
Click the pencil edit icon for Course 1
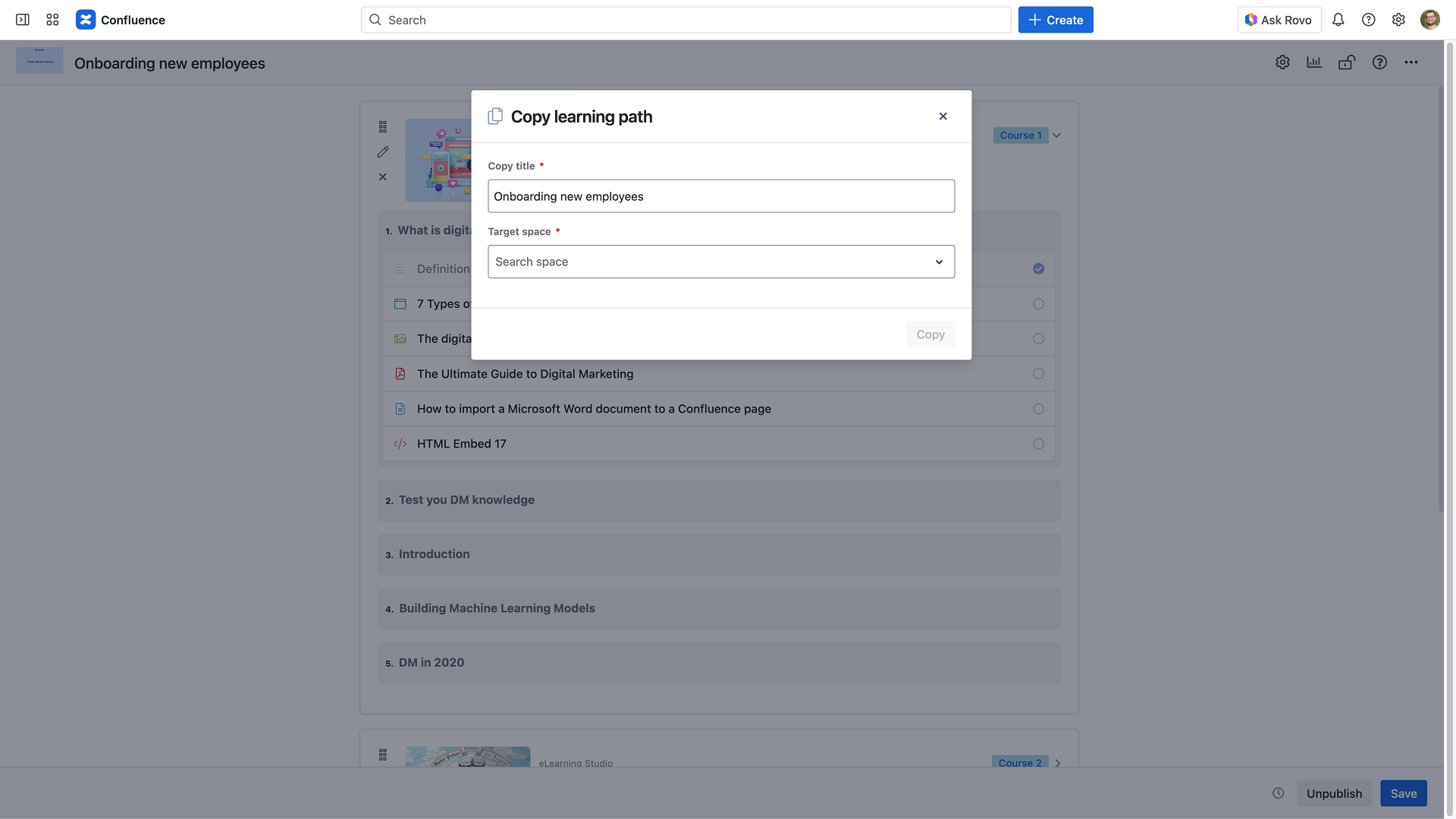coord(383,152)
